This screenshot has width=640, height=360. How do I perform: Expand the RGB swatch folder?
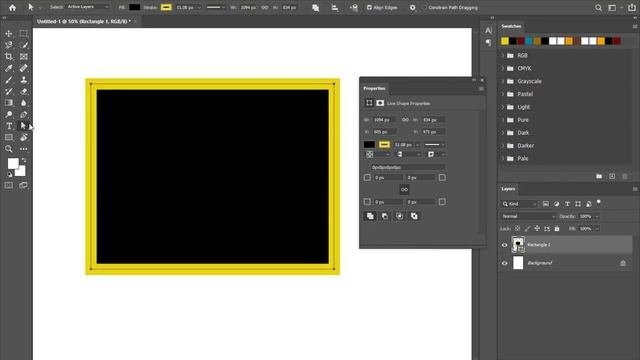point(503,56)
